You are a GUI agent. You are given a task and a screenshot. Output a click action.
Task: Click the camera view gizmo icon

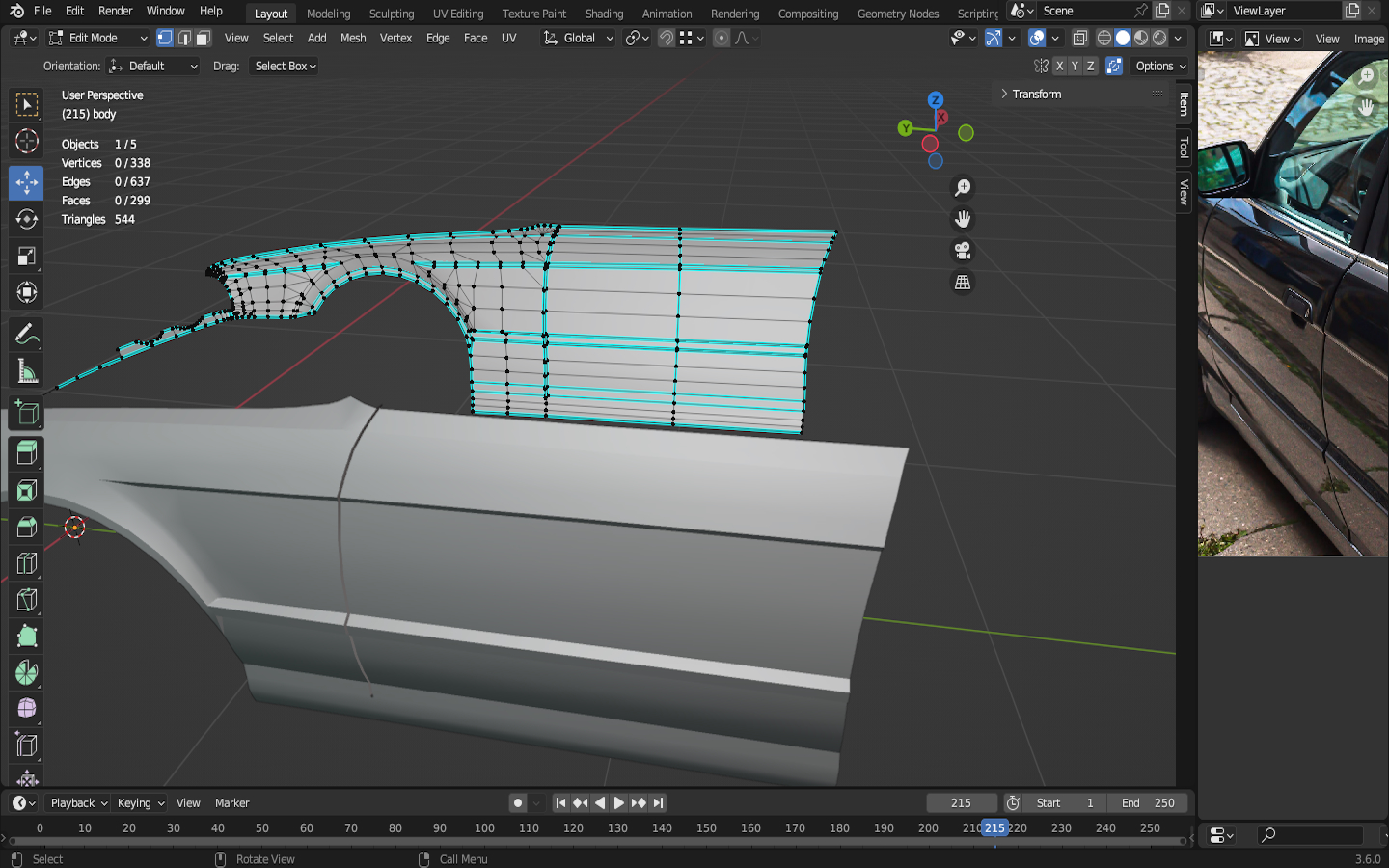click(962, 251)
